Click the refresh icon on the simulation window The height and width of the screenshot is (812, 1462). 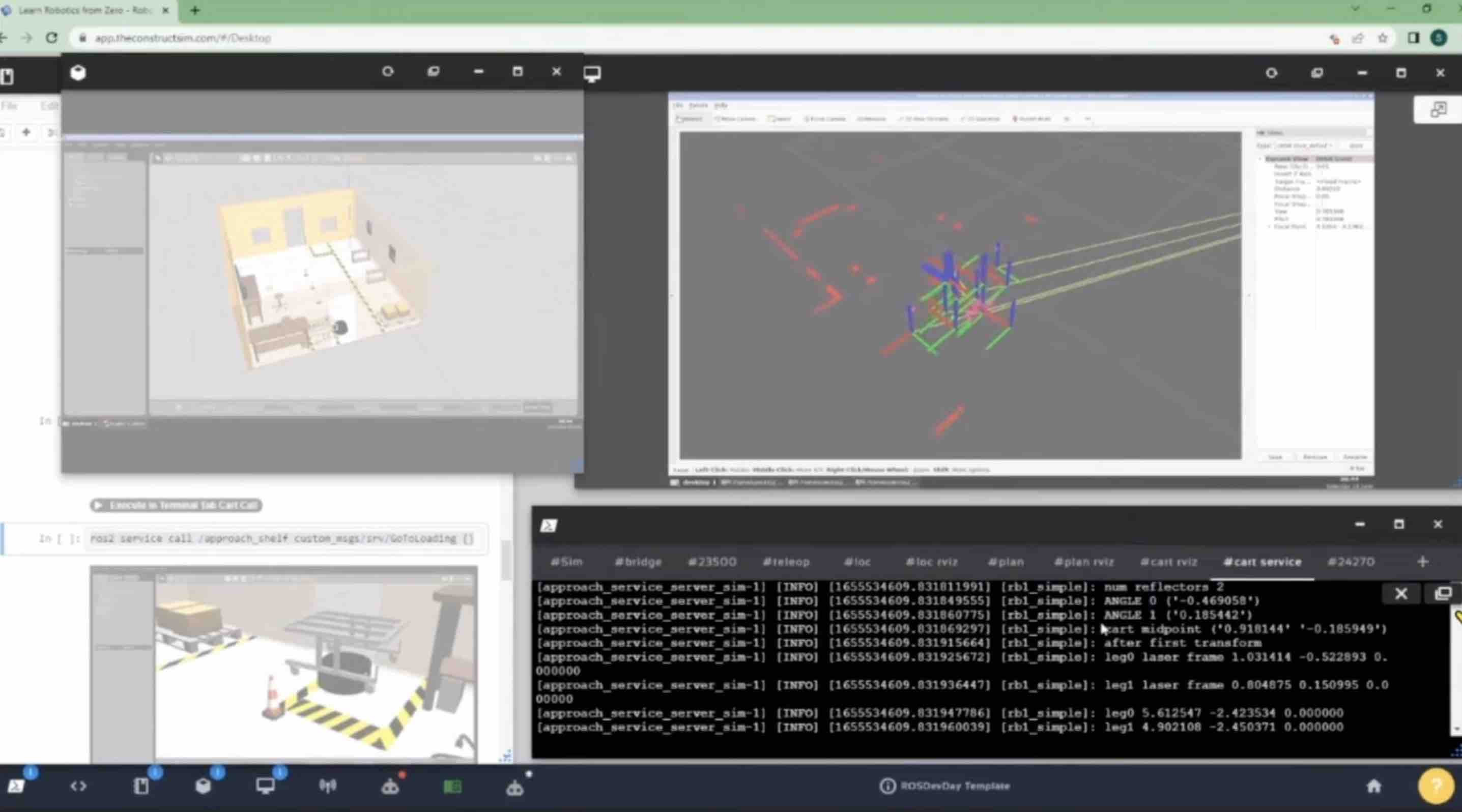(x=388, y=72)
